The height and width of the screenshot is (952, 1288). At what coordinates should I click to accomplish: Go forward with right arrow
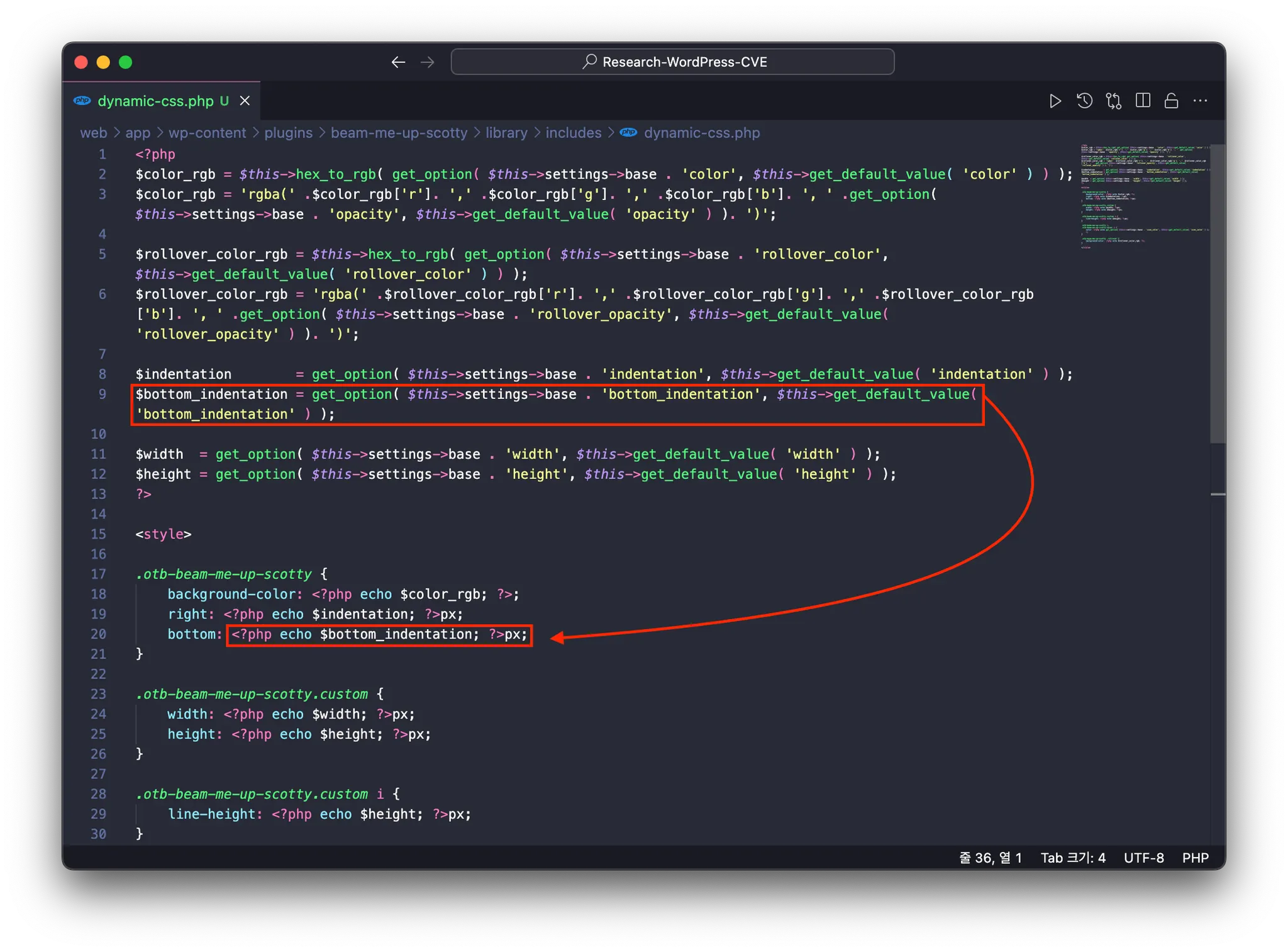(428, 62)
